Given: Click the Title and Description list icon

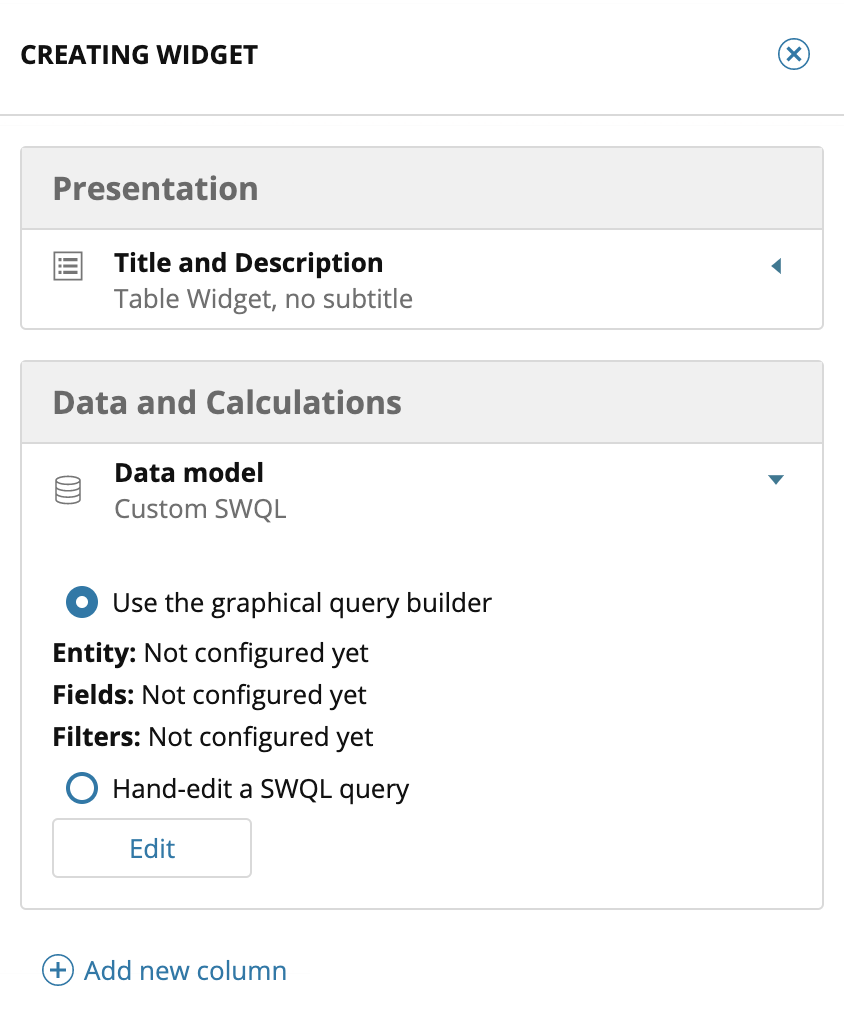Looking at the screenshot, I should (x=68, y=265).
